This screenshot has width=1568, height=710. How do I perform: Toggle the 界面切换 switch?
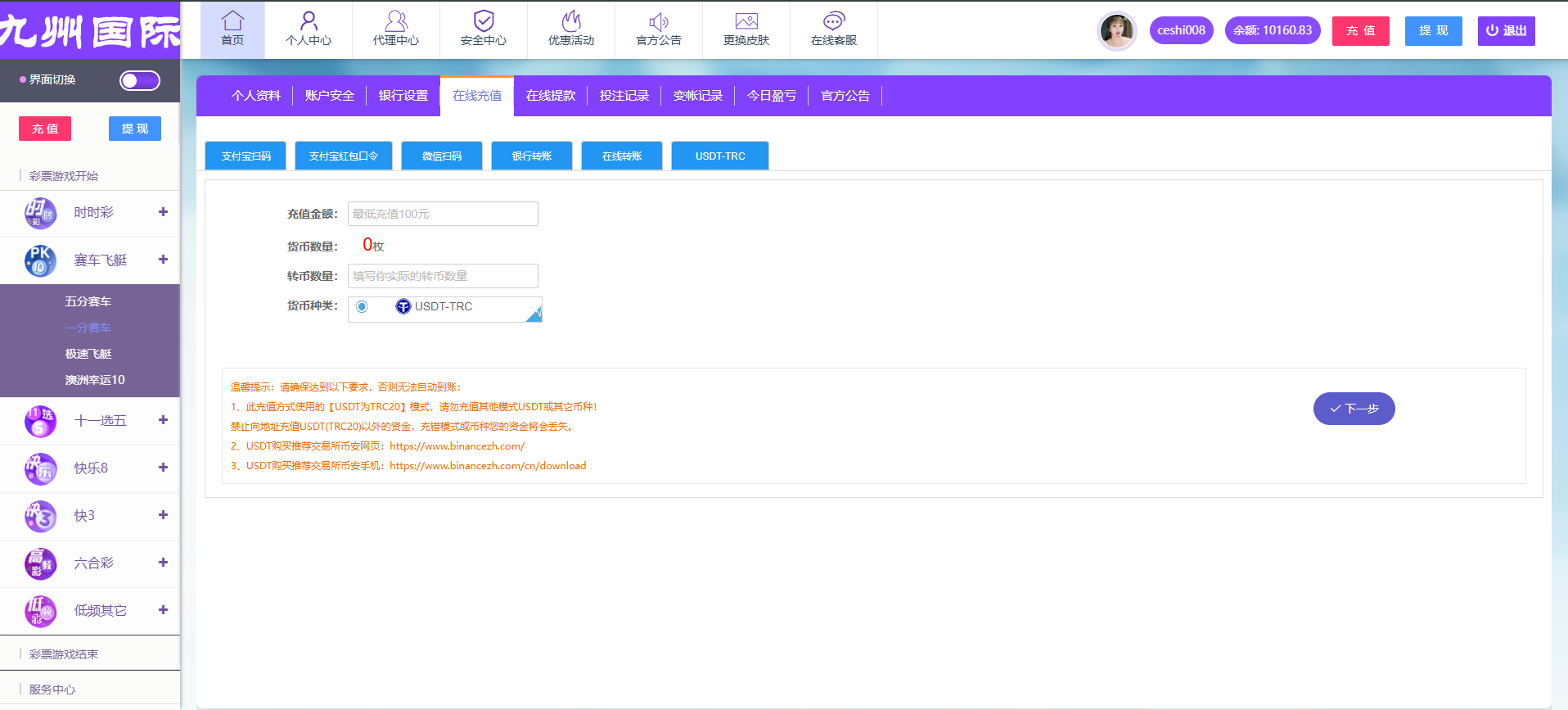140,80
